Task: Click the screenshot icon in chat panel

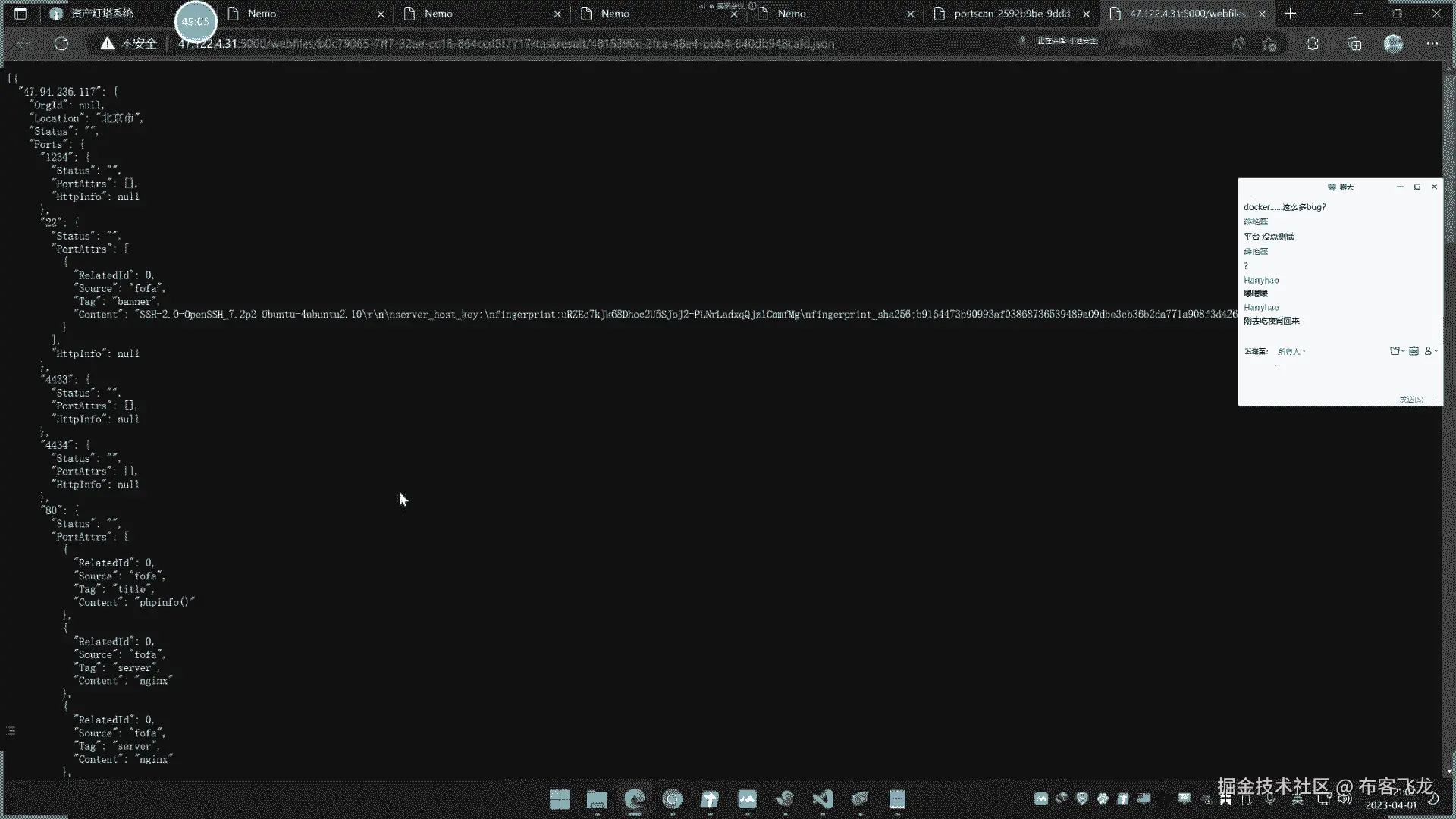Action: (x=1414, y=351)
